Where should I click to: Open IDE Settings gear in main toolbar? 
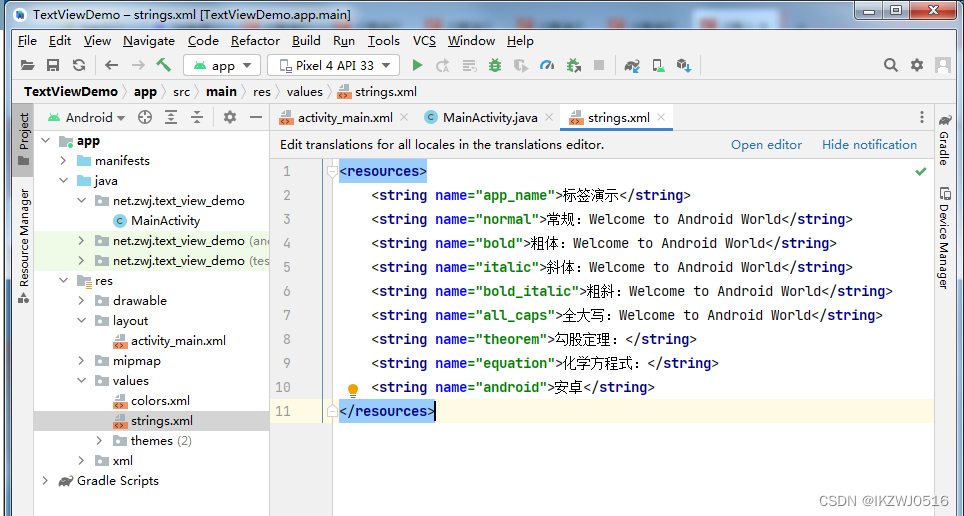pos(917,65)
